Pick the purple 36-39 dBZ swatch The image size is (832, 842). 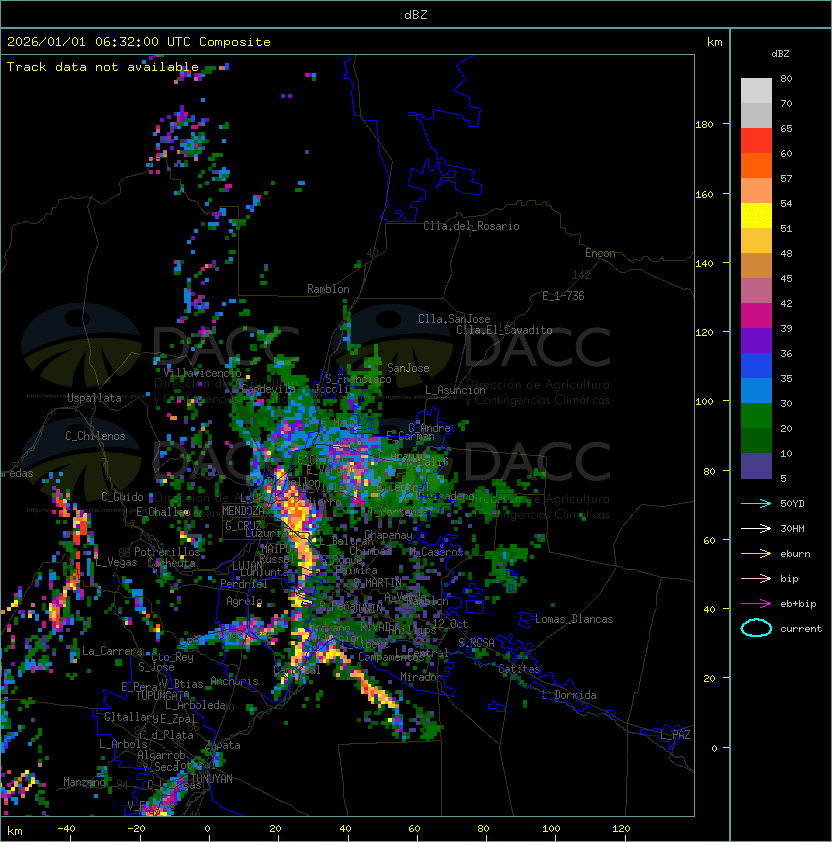coord(756,341)
